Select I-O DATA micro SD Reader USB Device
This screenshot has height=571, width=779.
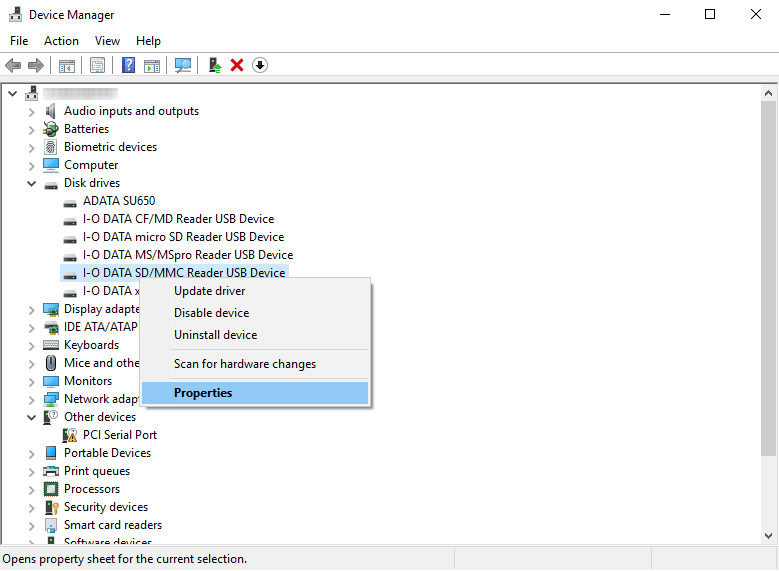click(183, 237)
